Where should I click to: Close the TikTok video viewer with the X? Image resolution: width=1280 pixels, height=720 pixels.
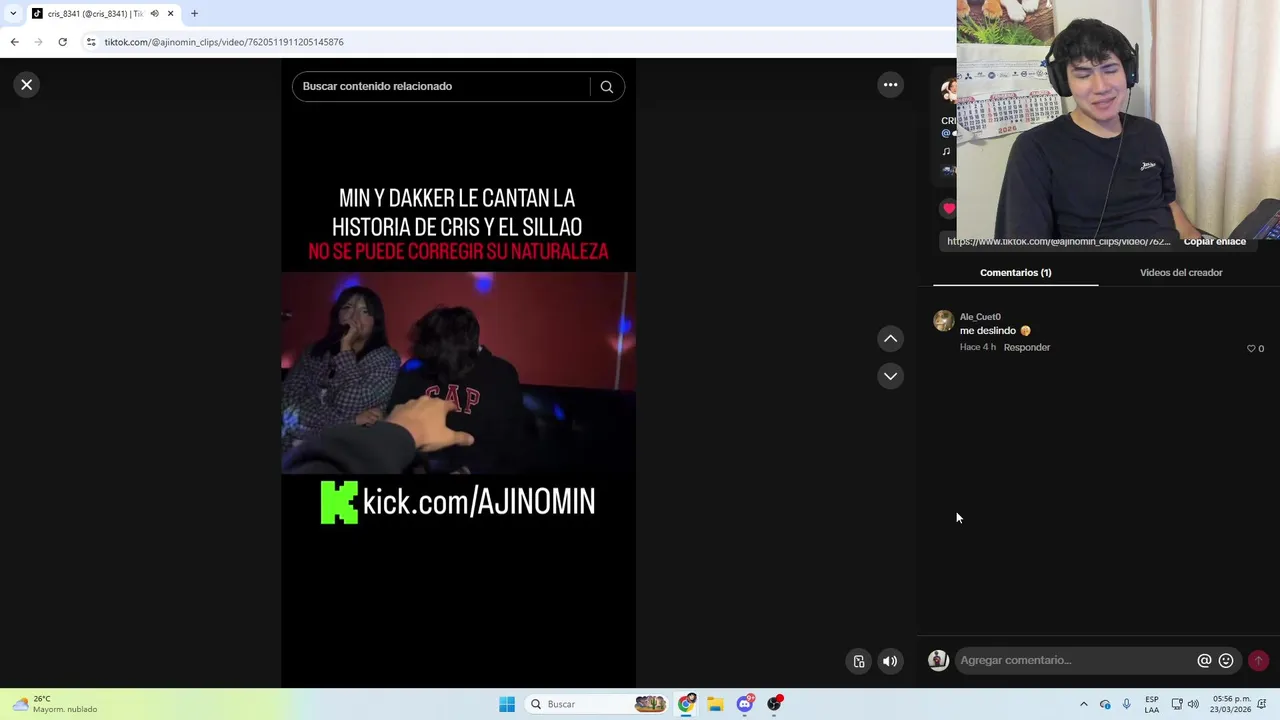pyautogui.click(x=27, y=85)
